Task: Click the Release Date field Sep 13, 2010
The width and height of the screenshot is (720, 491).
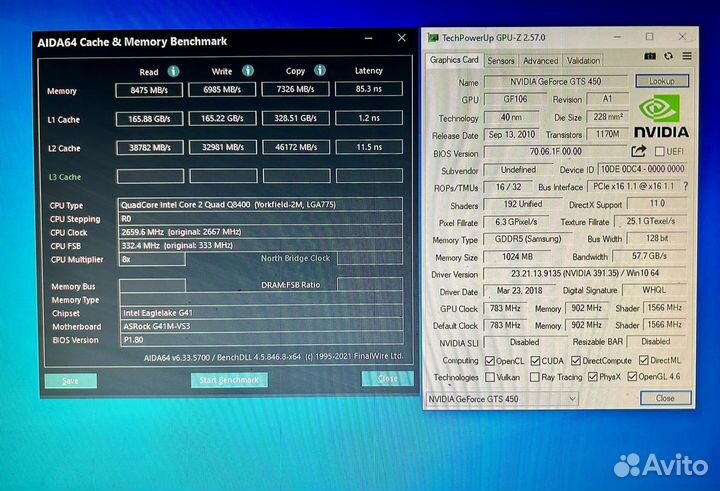Action: (512, 135)
